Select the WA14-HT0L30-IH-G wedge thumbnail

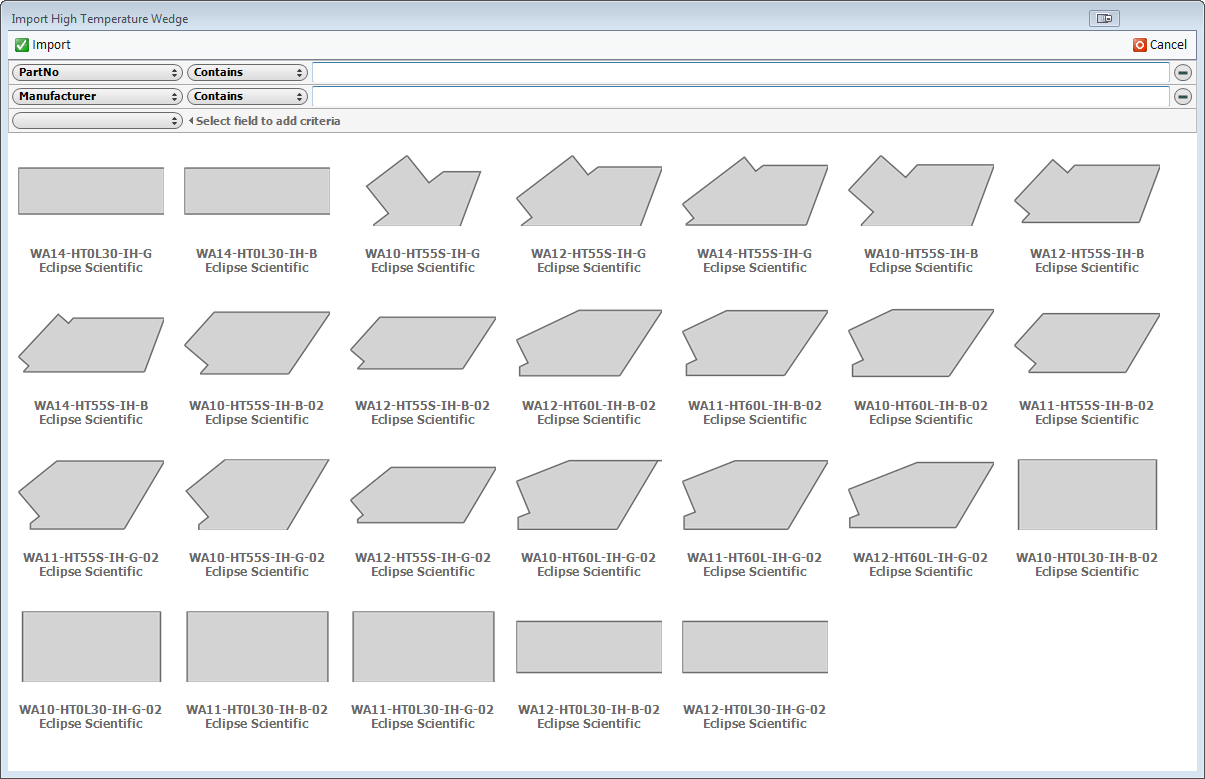91,191
